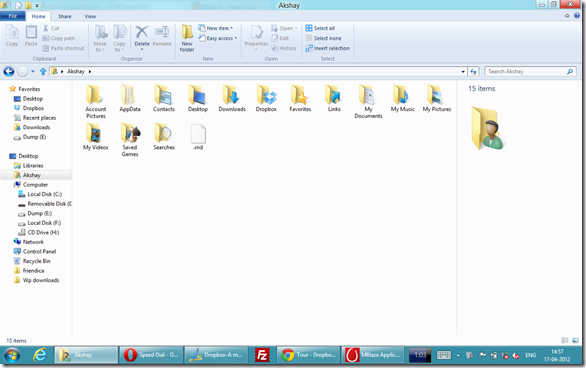Open CD Drive (H:) in navigation pane
The width and height of the screenshot is (586, 368).
coord(39,232)
